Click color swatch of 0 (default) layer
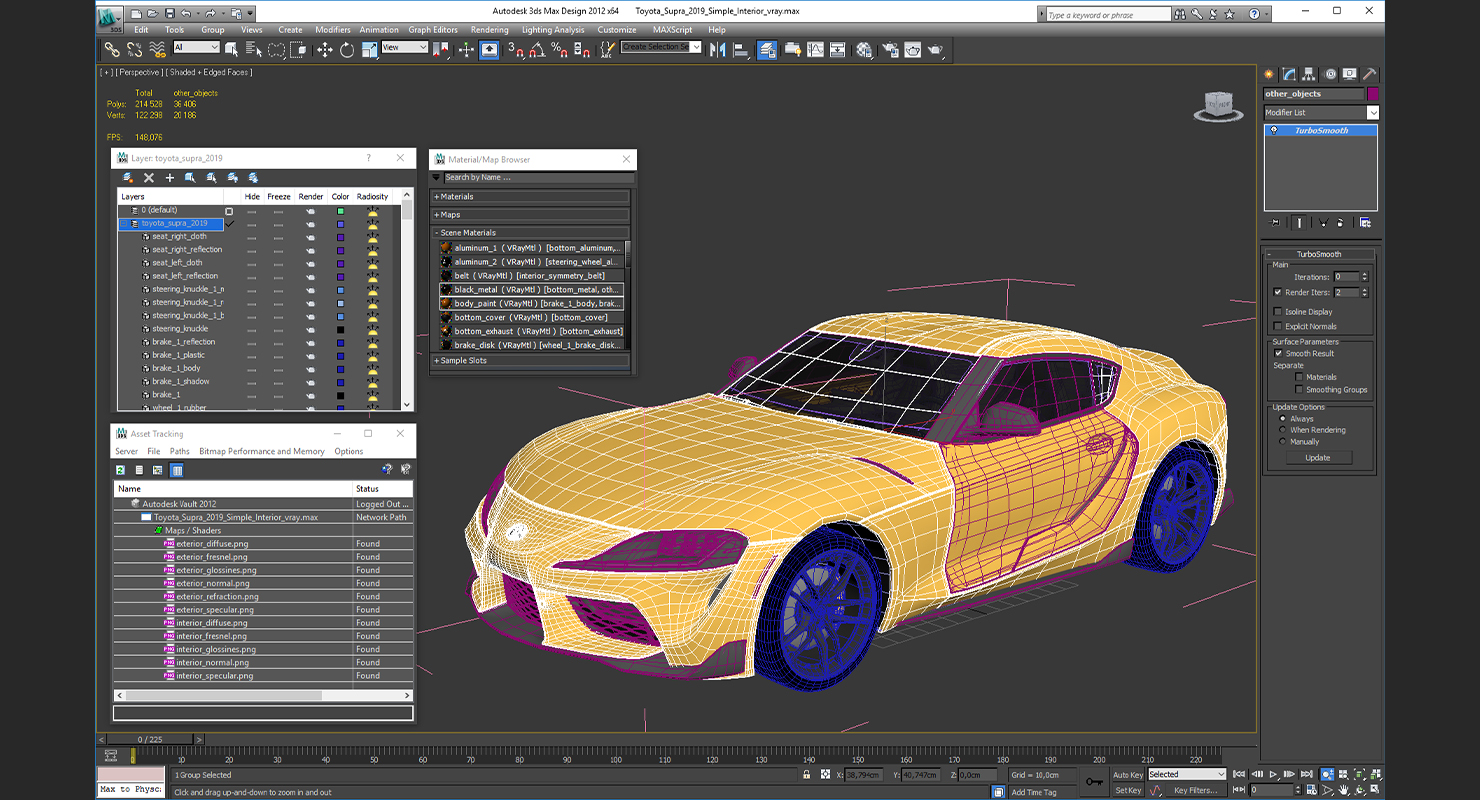 pos(340,211)
